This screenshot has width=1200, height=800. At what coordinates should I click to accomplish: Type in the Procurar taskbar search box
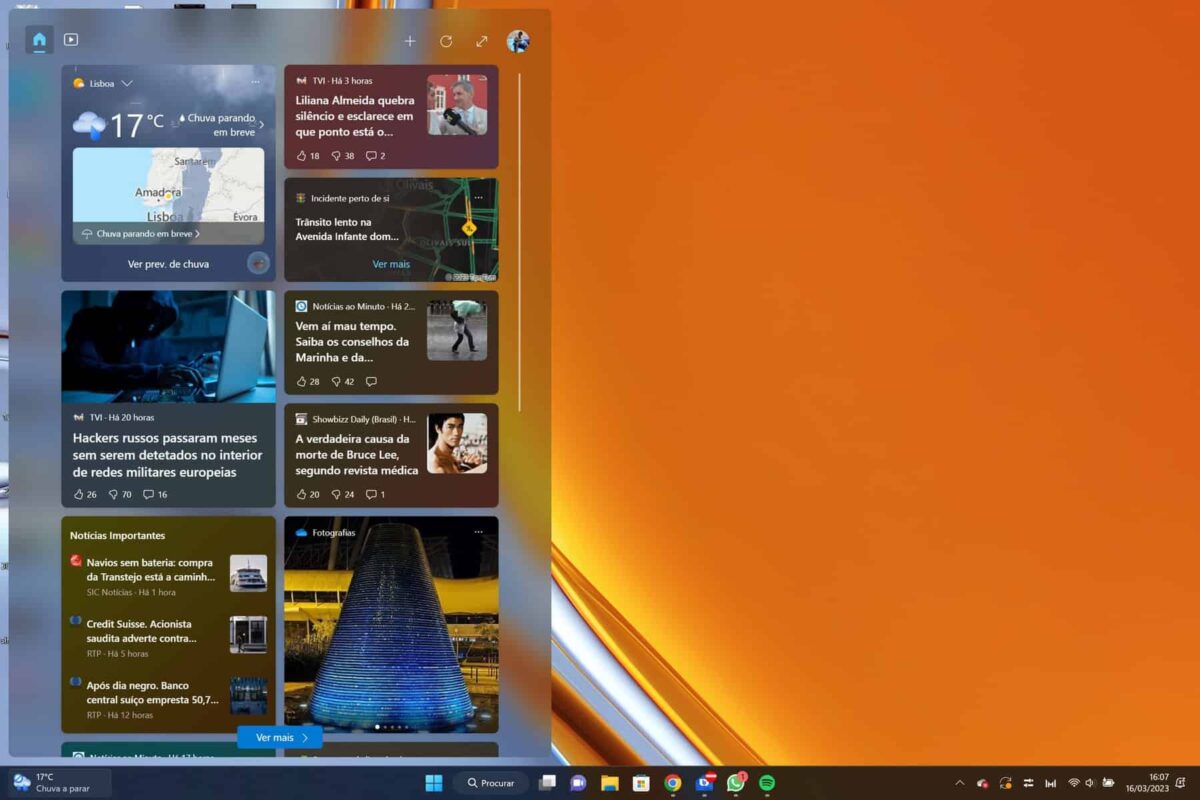(x=490, y=783)
